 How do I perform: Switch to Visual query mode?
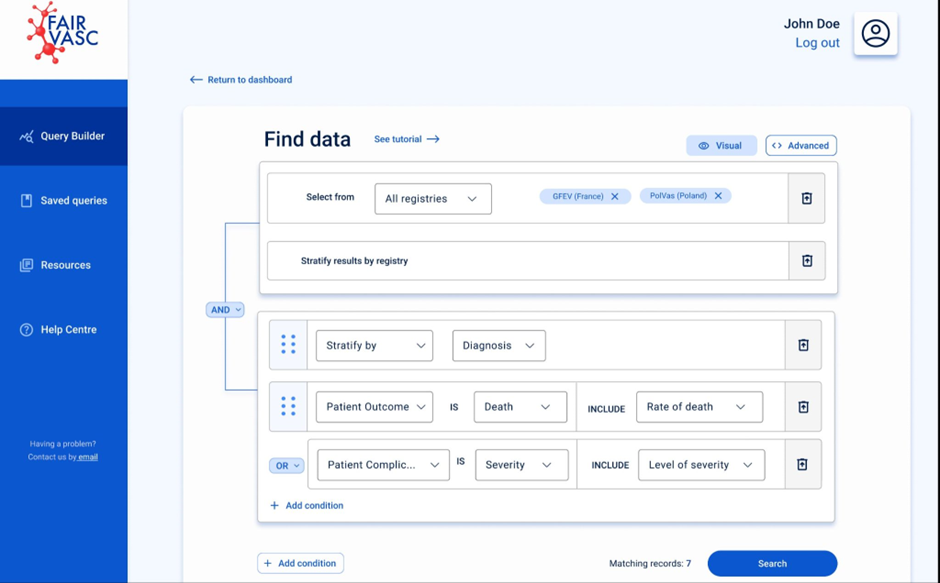721,145
